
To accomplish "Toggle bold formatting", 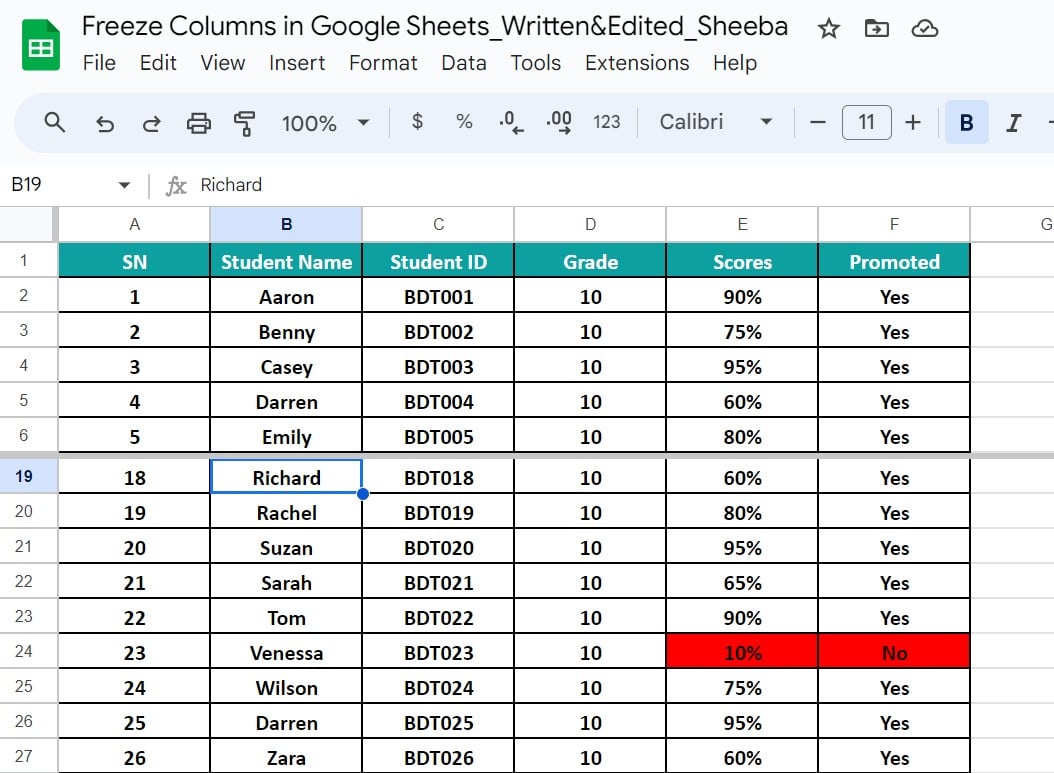I will click(x=966, y=123).
